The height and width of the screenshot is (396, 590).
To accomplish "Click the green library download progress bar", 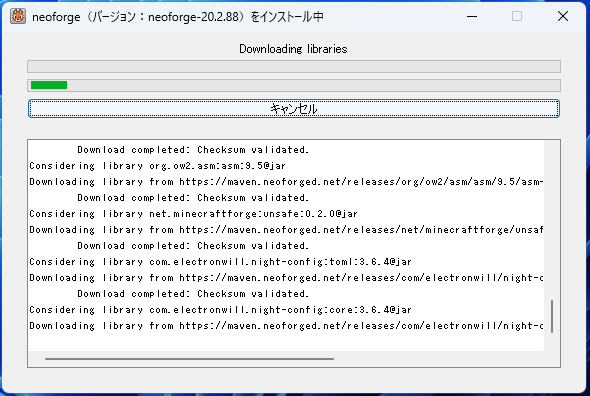I will (x=294, y=85).
